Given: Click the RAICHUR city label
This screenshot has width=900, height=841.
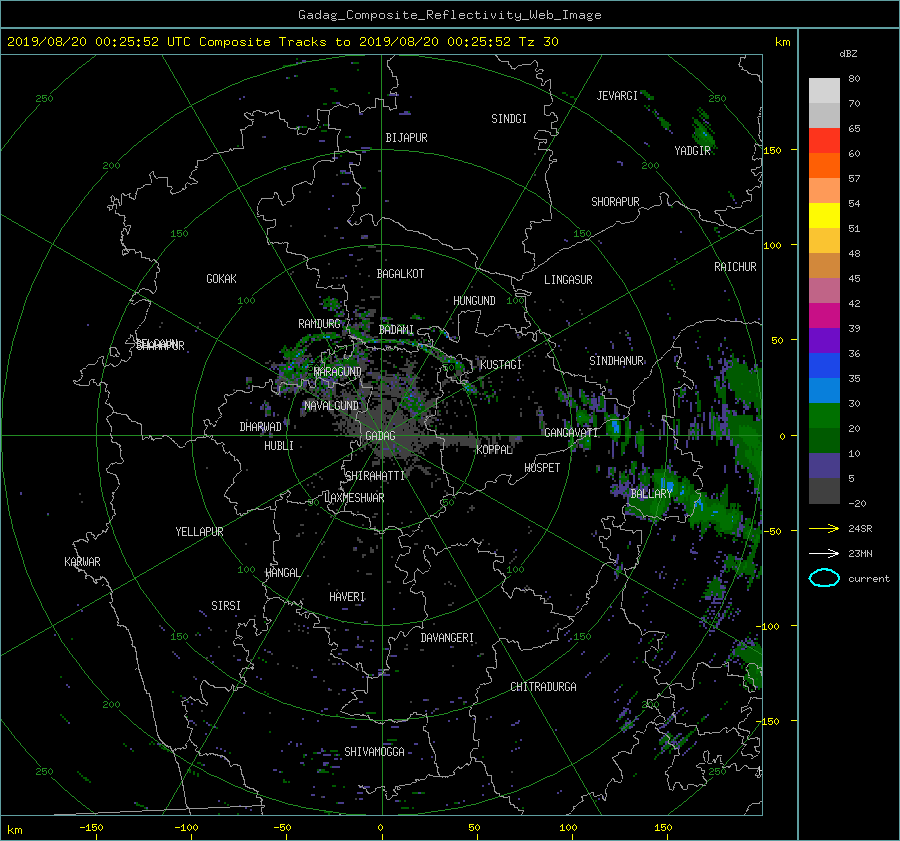Looking at the screenshot, I should [735, 267].
